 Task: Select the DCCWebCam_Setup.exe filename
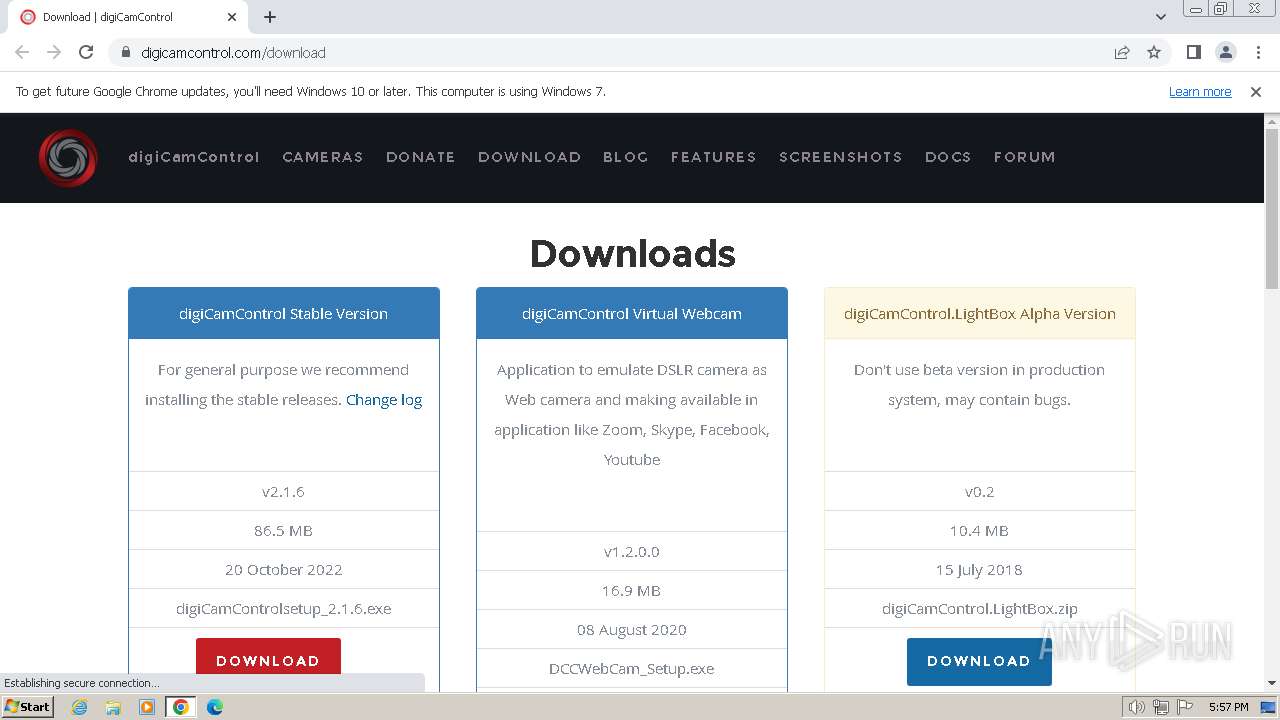632,668
